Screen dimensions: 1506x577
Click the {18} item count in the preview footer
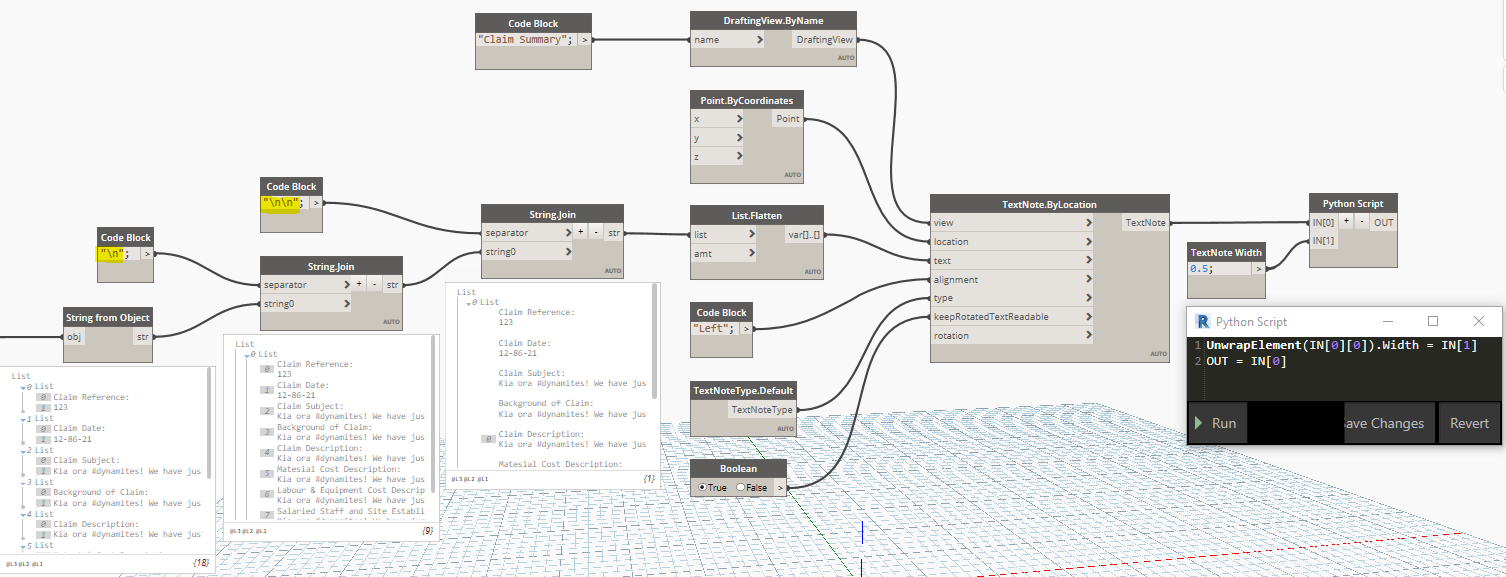point(200,565)
